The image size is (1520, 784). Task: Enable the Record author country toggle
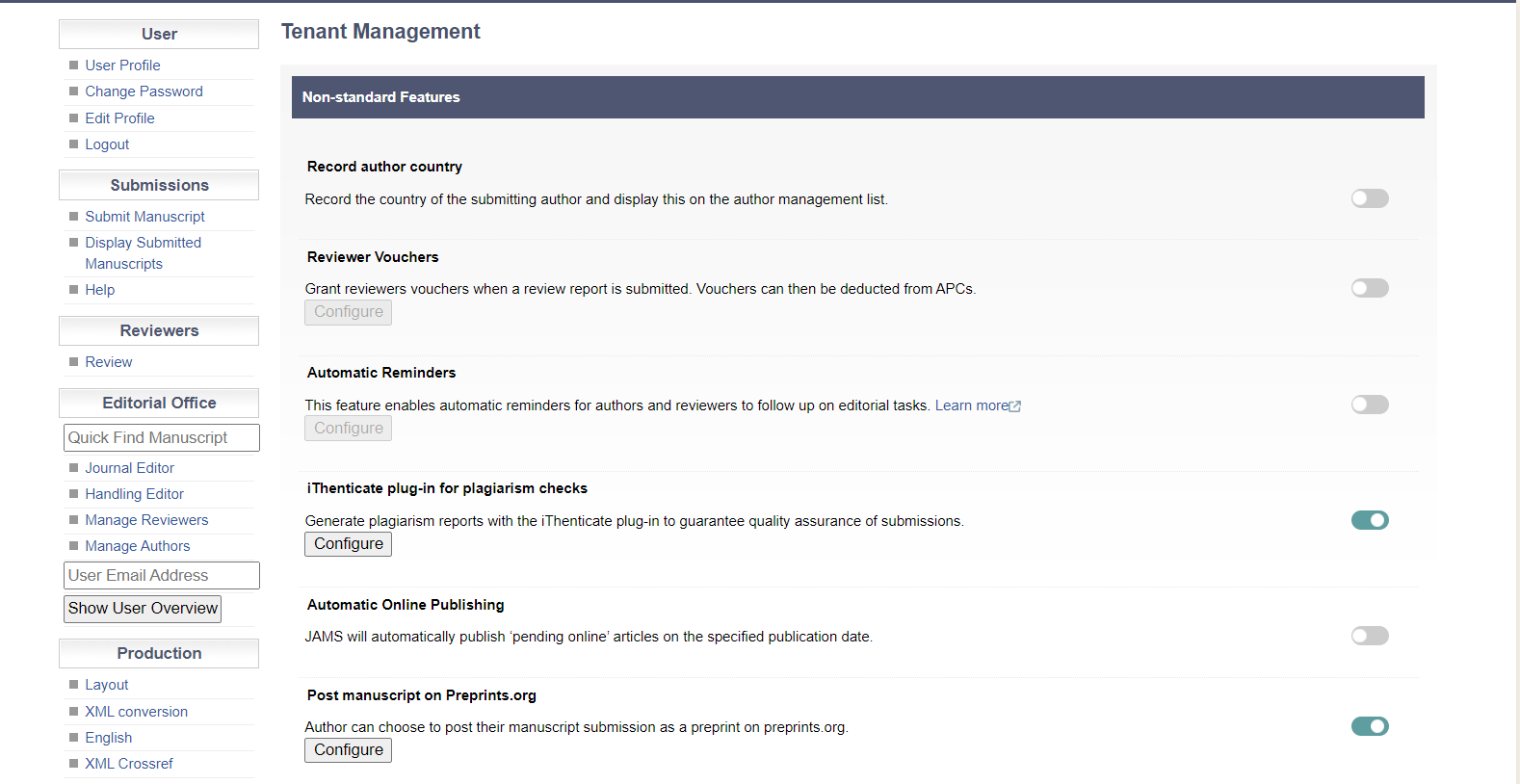click(1369, 198)
